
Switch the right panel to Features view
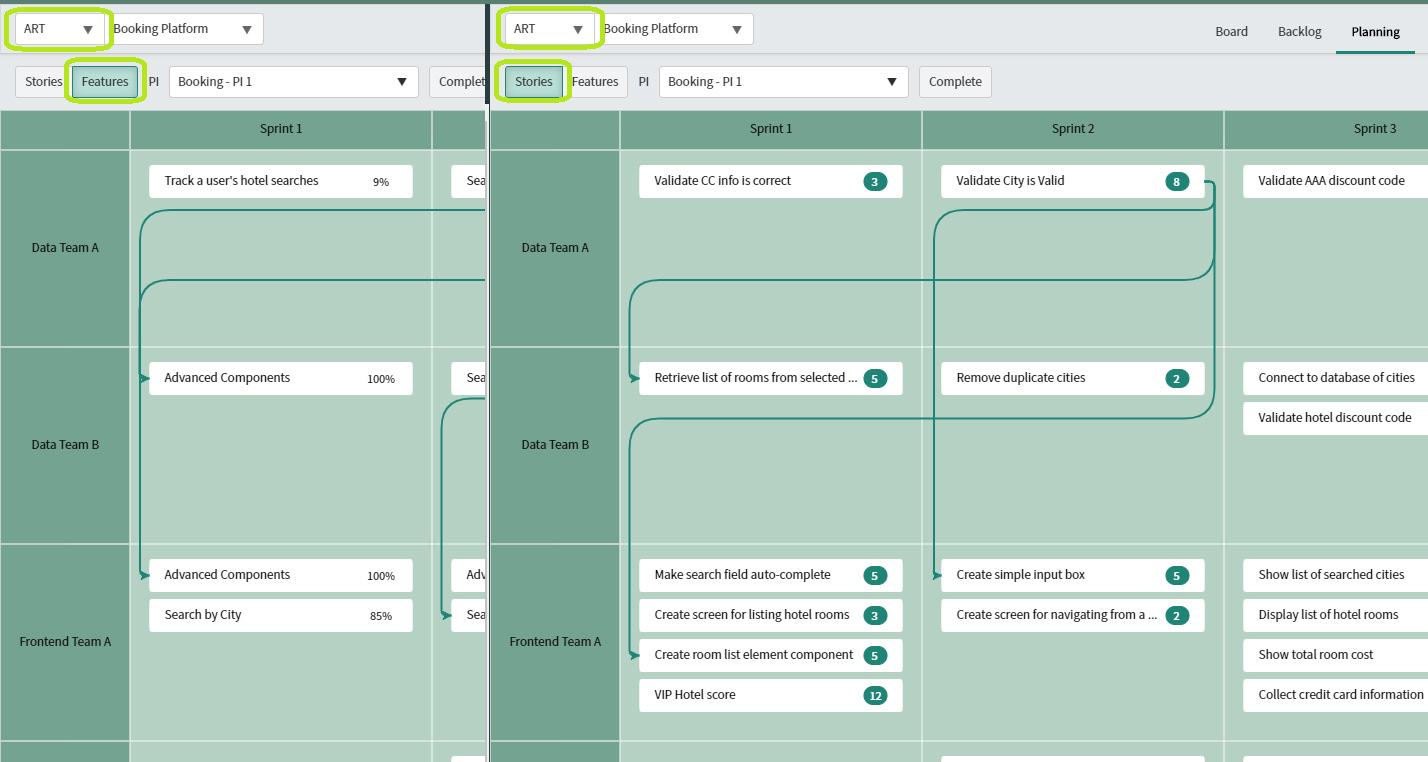[596, 81]
